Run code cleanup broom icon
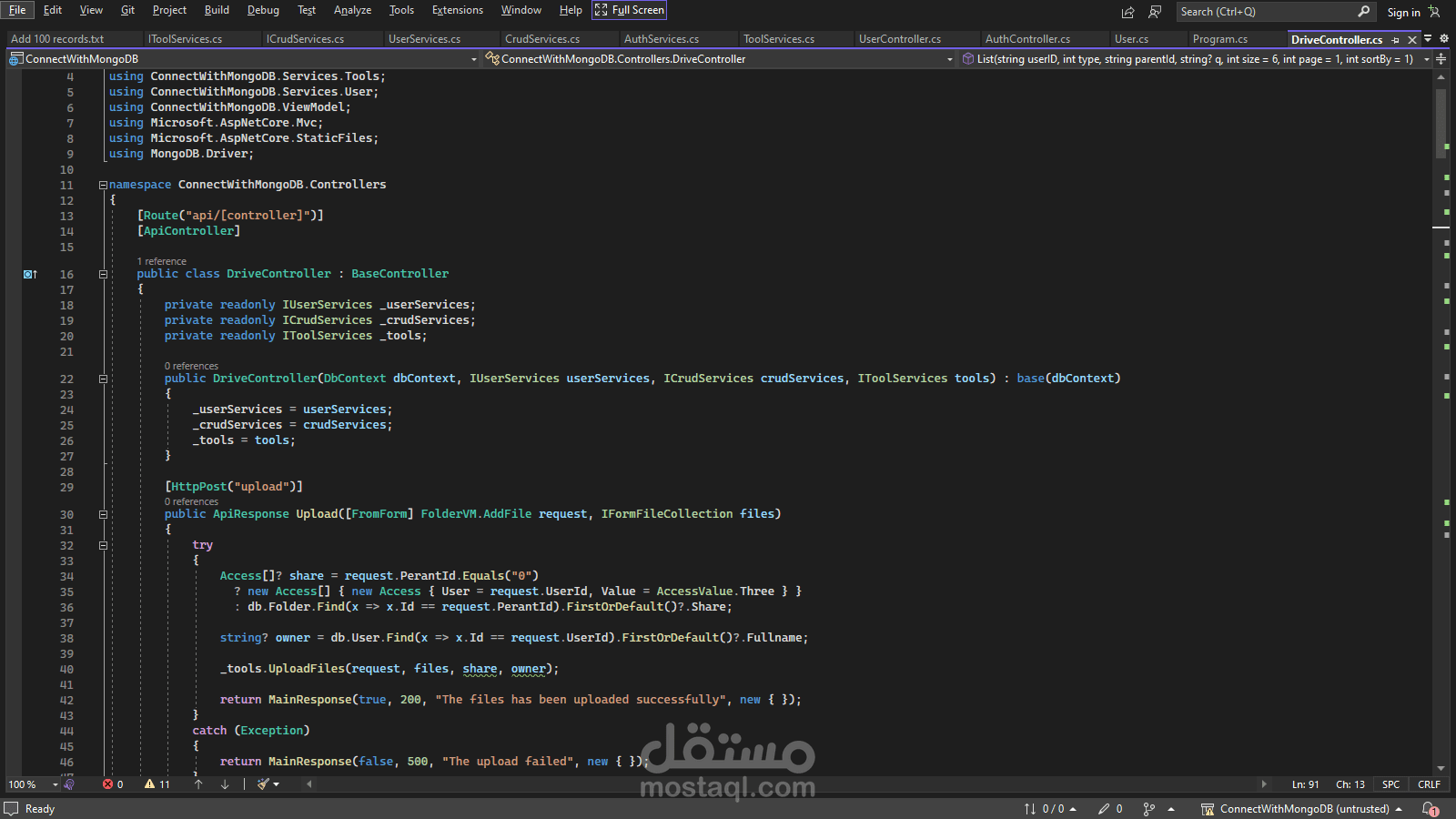1456x819 pixels. 263,784
